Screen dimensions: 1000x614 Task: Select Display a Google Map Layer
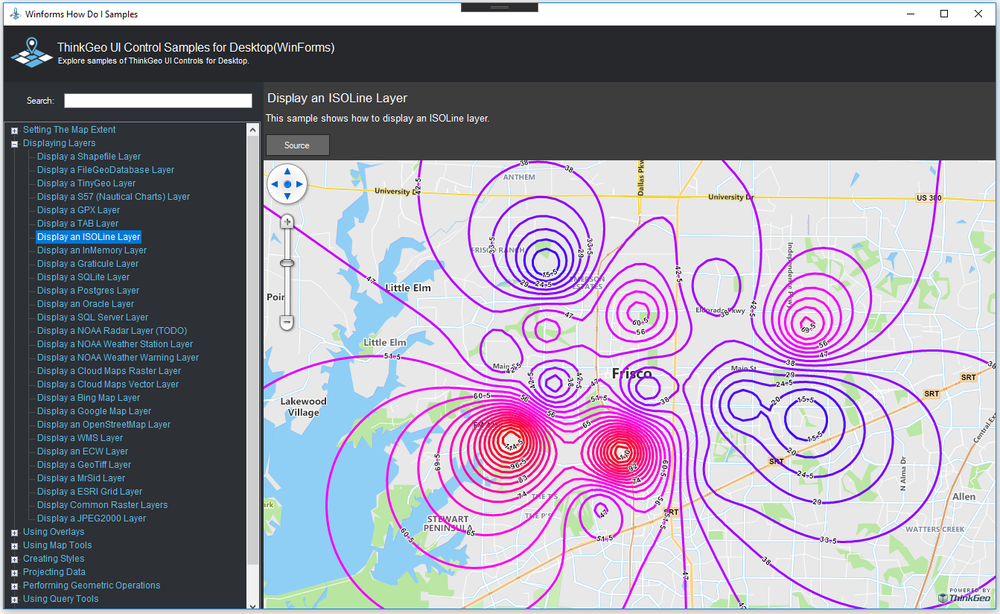pyautogui.click(x=94, y=411)
